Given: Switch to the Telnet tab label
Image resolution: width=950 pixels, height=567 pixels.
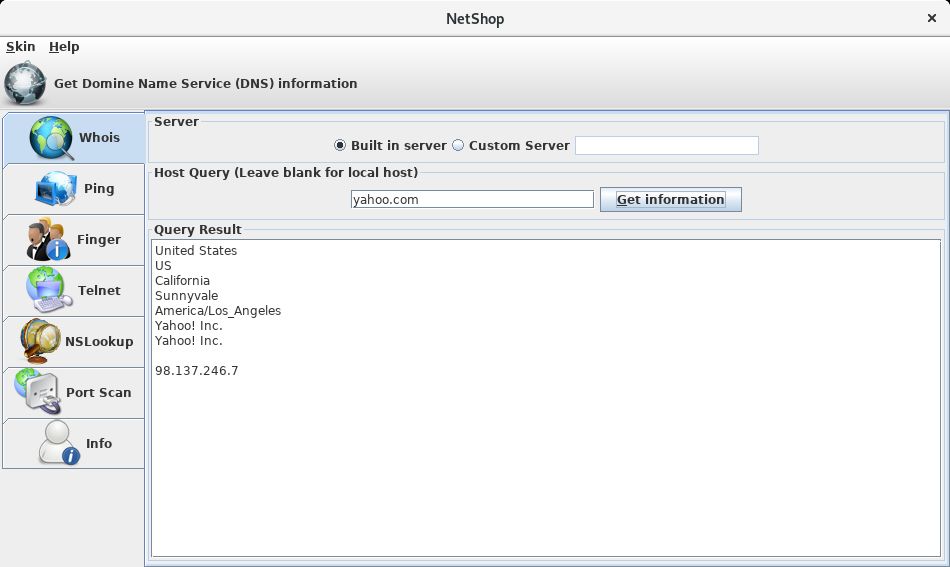Looking at the screenshot, I should [99, 290].
